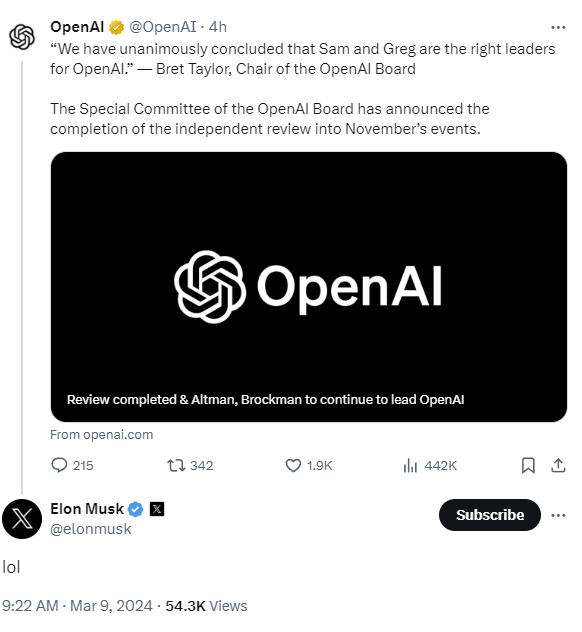Bookmark the OpenAI tweet

(x=528, y=466)
